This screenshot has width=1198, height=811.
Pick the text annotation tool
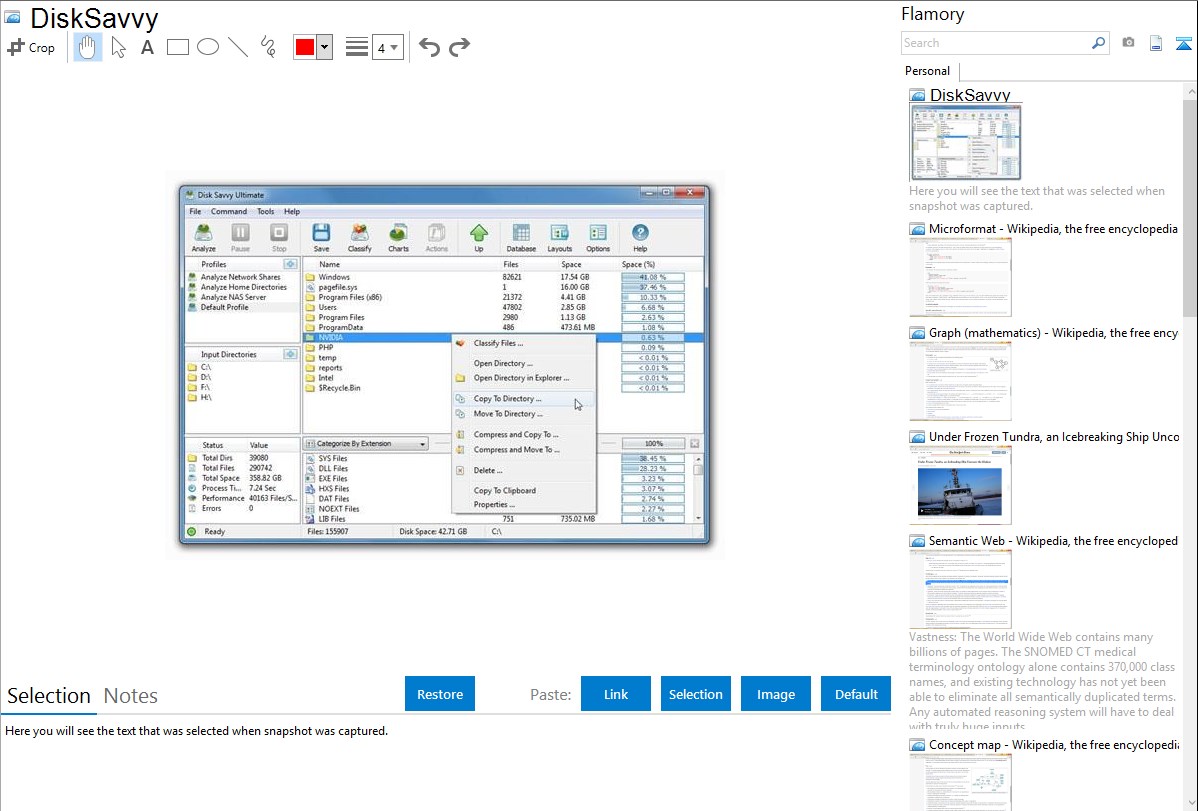[147, 47]
